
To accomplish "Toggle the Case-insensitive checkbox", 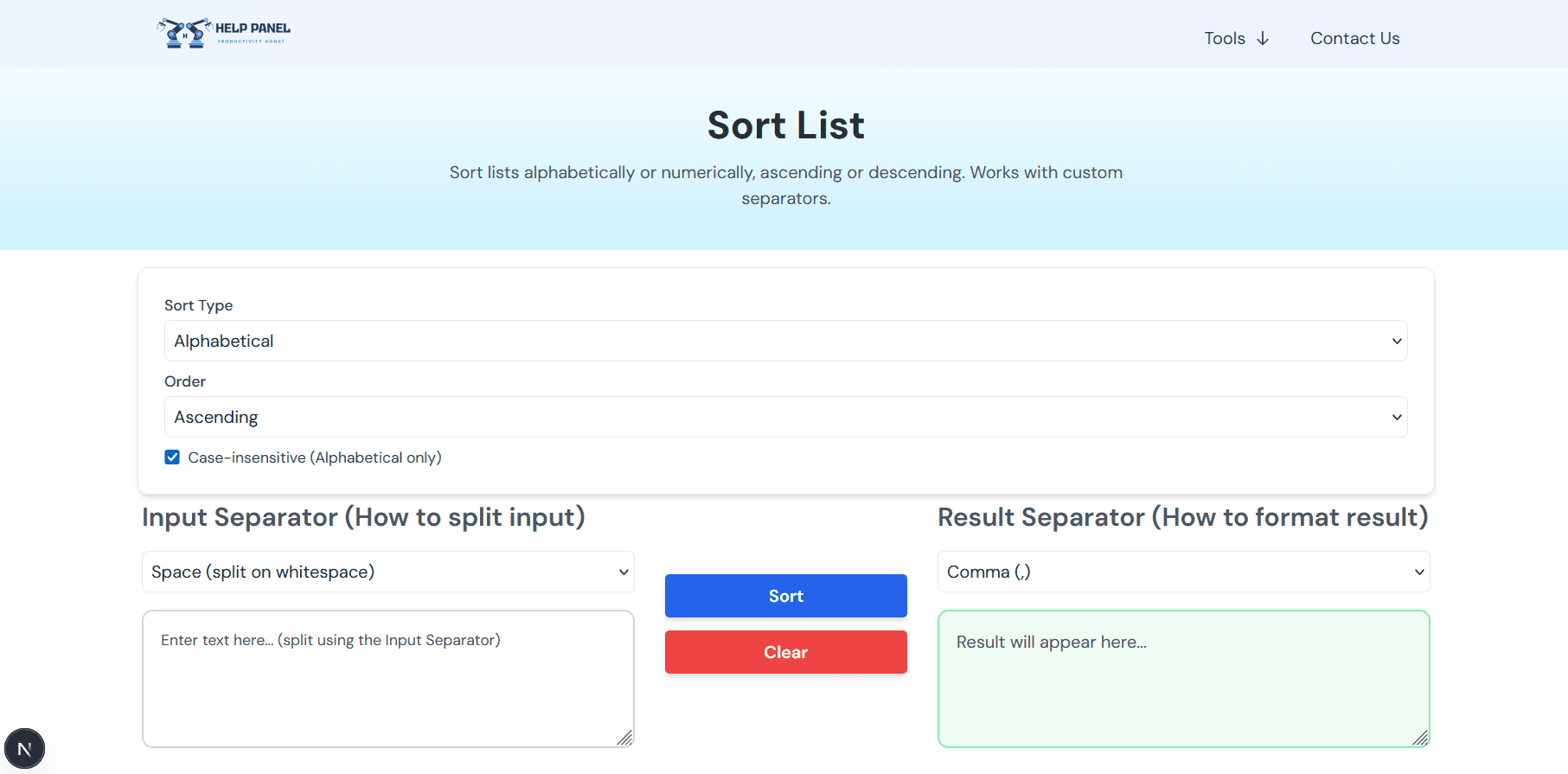I will 172,457.
